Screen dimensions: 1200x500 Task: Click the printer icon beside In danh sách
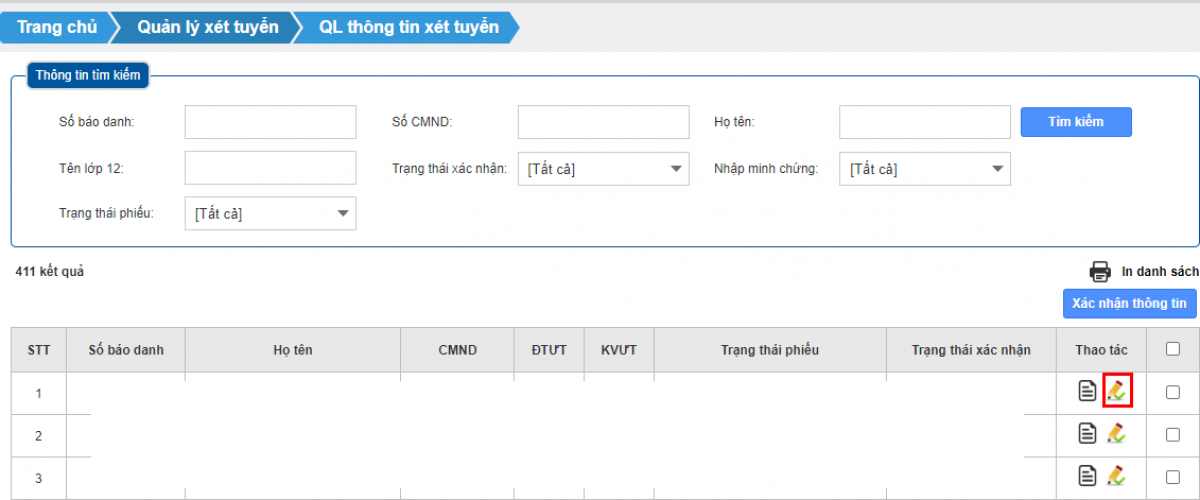(x=1100, y=271)
